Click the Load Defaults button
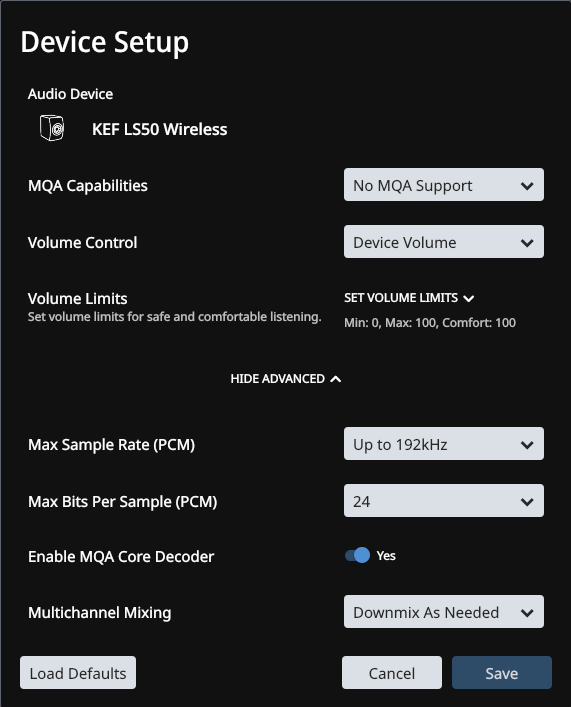Viewport: 571px width, 707px height. 78,673
